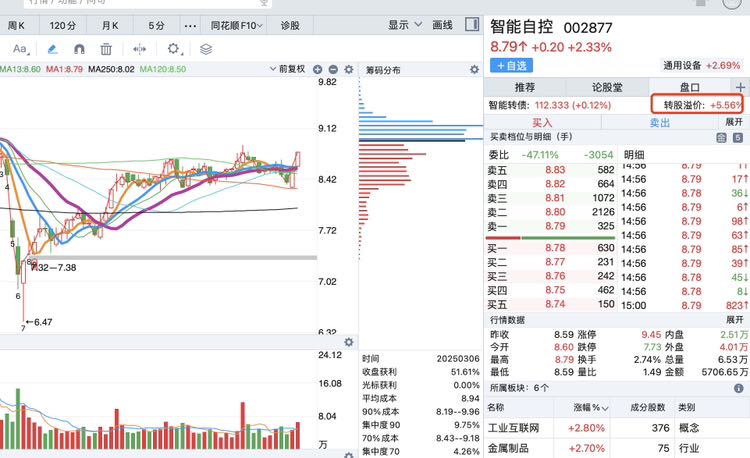The image size is (750, 458).
Task: Click the 画线 drawing button
Action: tap(442, 25)
